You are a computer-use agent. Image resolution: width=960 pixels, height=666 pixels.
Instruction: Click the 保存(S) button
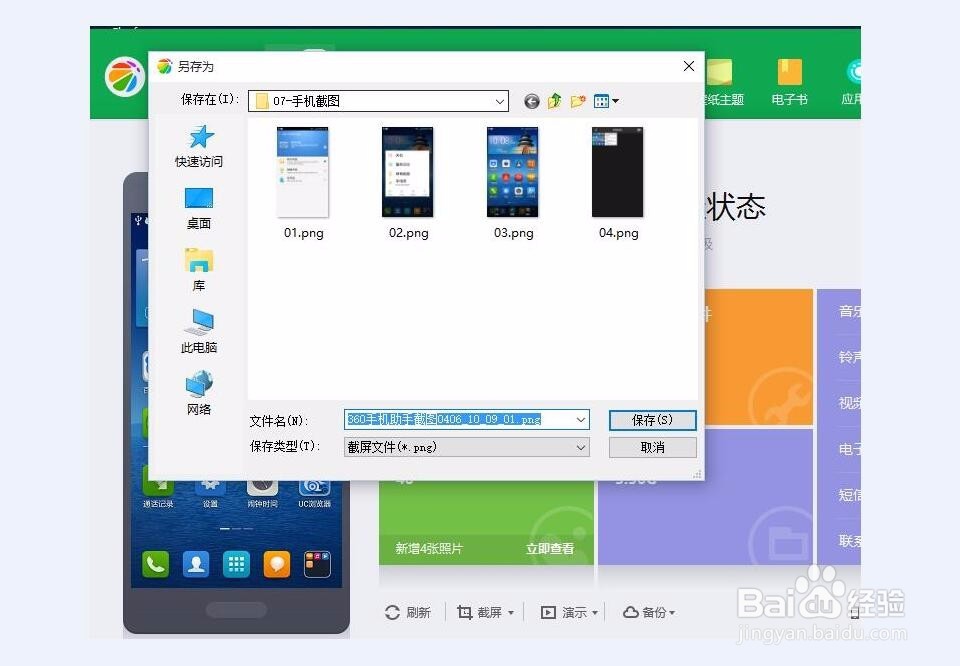click(x=652, y=420)
